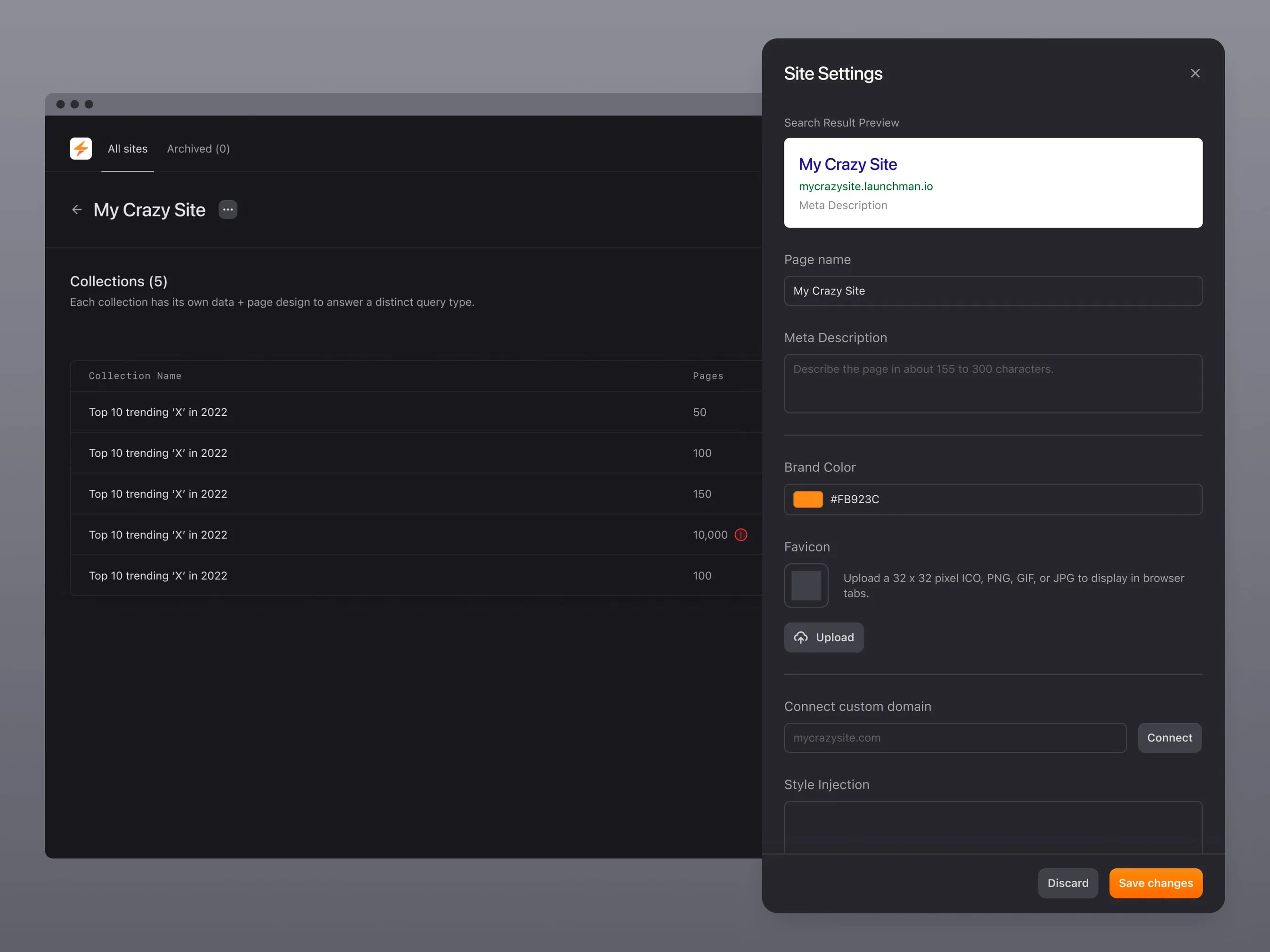Click the My Crazy Site page title
The width and height of the screenshot is (1270, 952).
click(149, 210)
